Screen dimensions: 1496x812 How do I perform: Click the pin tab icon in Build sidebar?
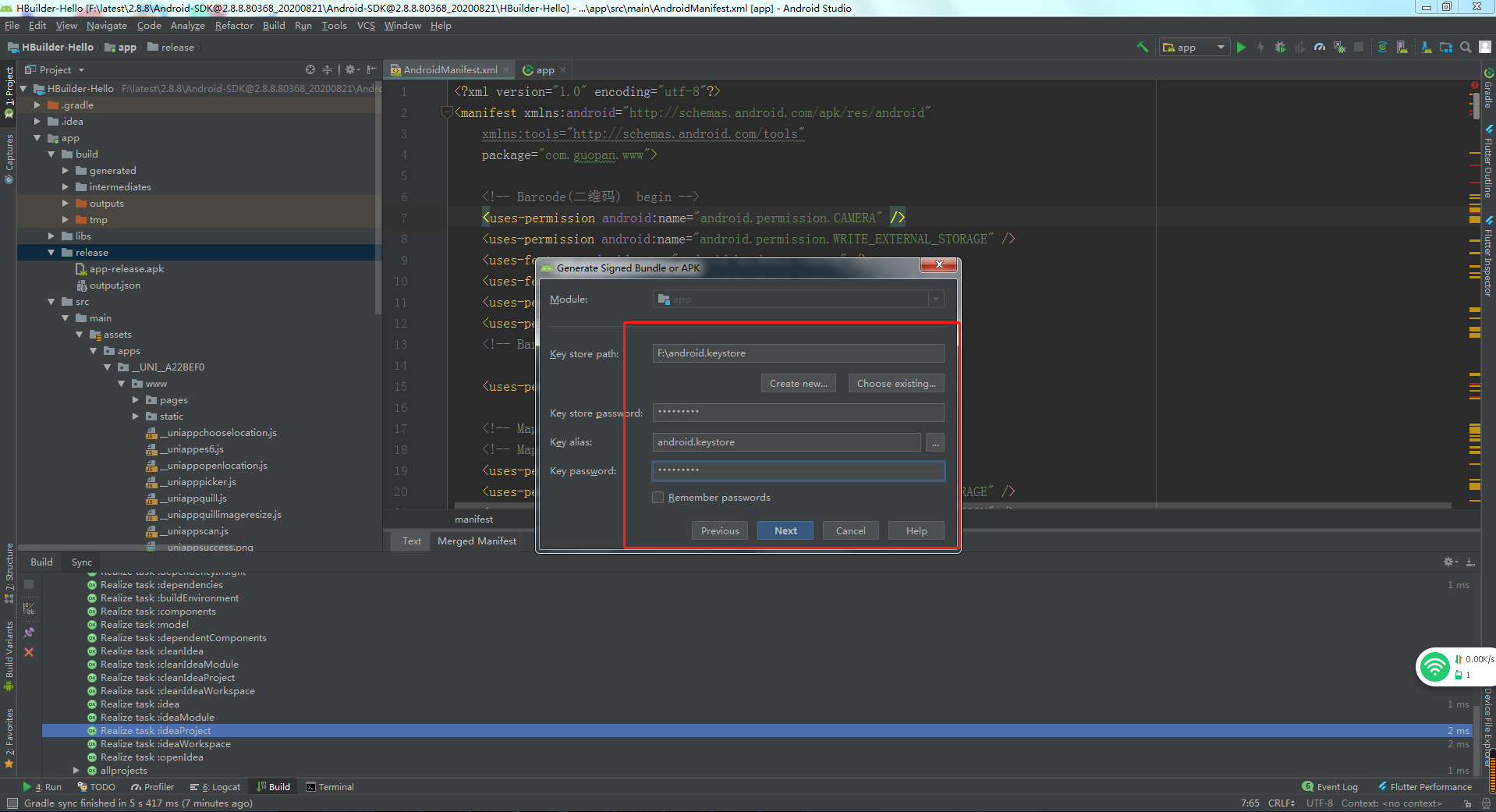click(29, 632)
